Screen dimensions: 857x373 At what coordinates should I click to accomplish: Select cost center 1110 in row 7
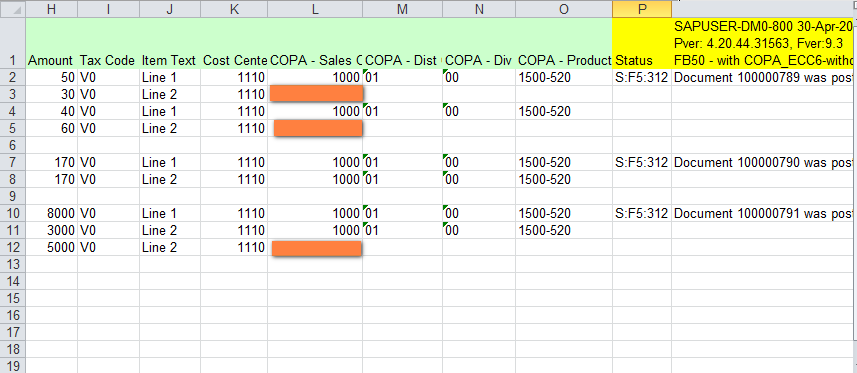point(234,162)
